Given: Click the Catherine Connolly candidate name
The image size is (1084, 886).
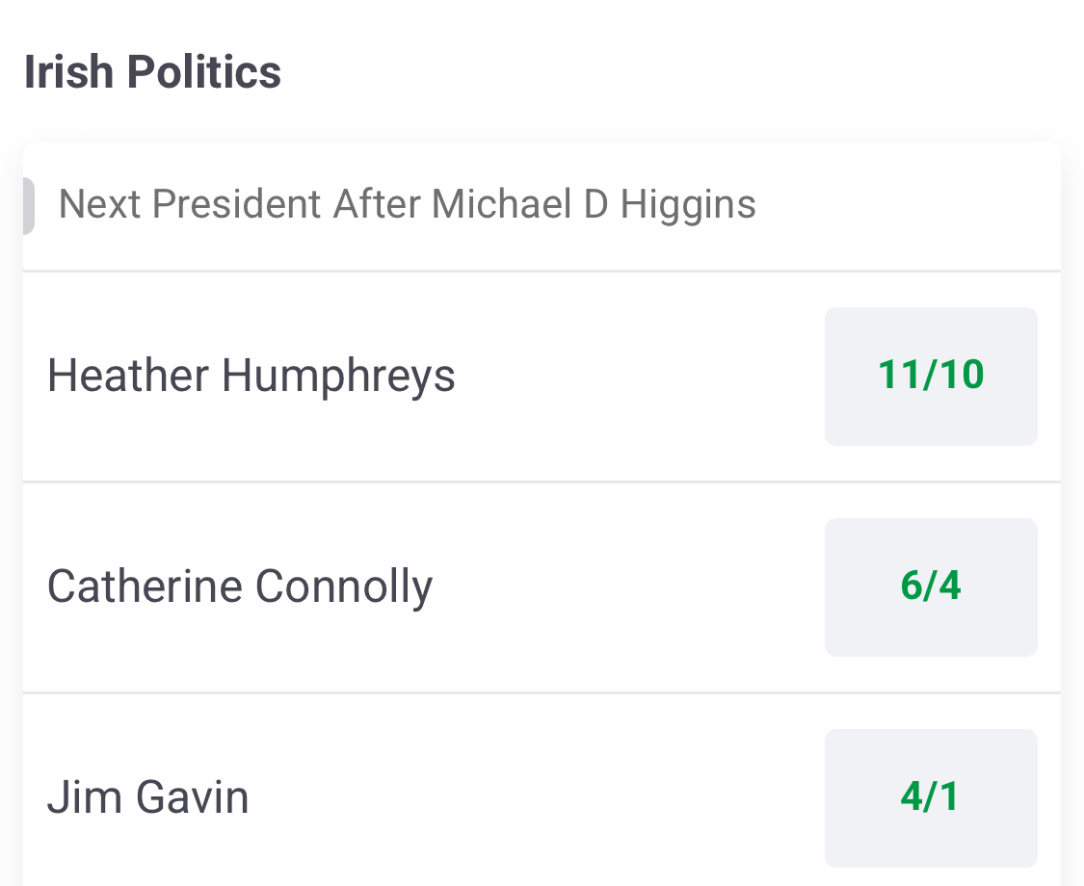Looking at the screenshot, I should [x=240, y=587].
